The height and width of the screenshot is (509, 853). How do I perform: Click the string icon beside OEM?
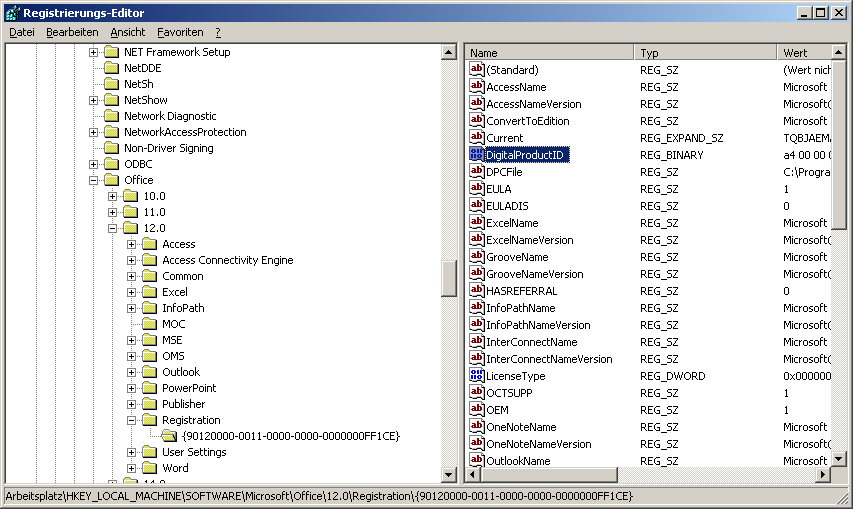(x=476, y=409)
